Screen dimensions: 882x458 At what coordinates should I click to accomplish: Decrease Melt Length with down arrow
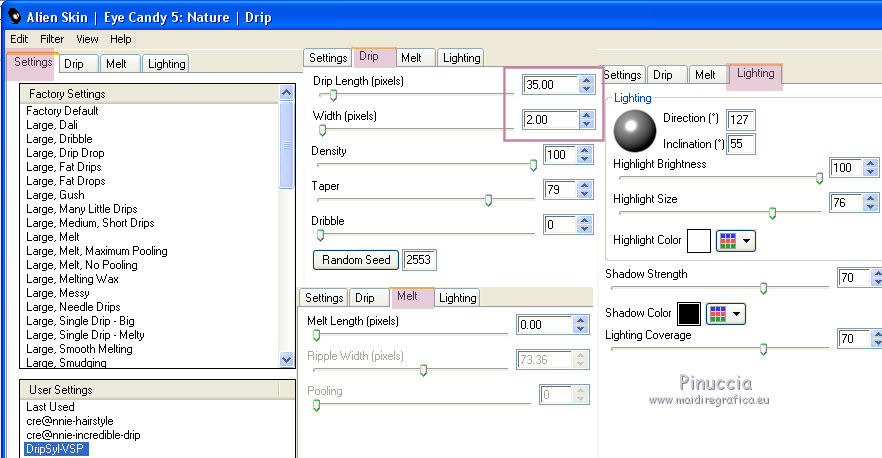(x=581, y=329)
